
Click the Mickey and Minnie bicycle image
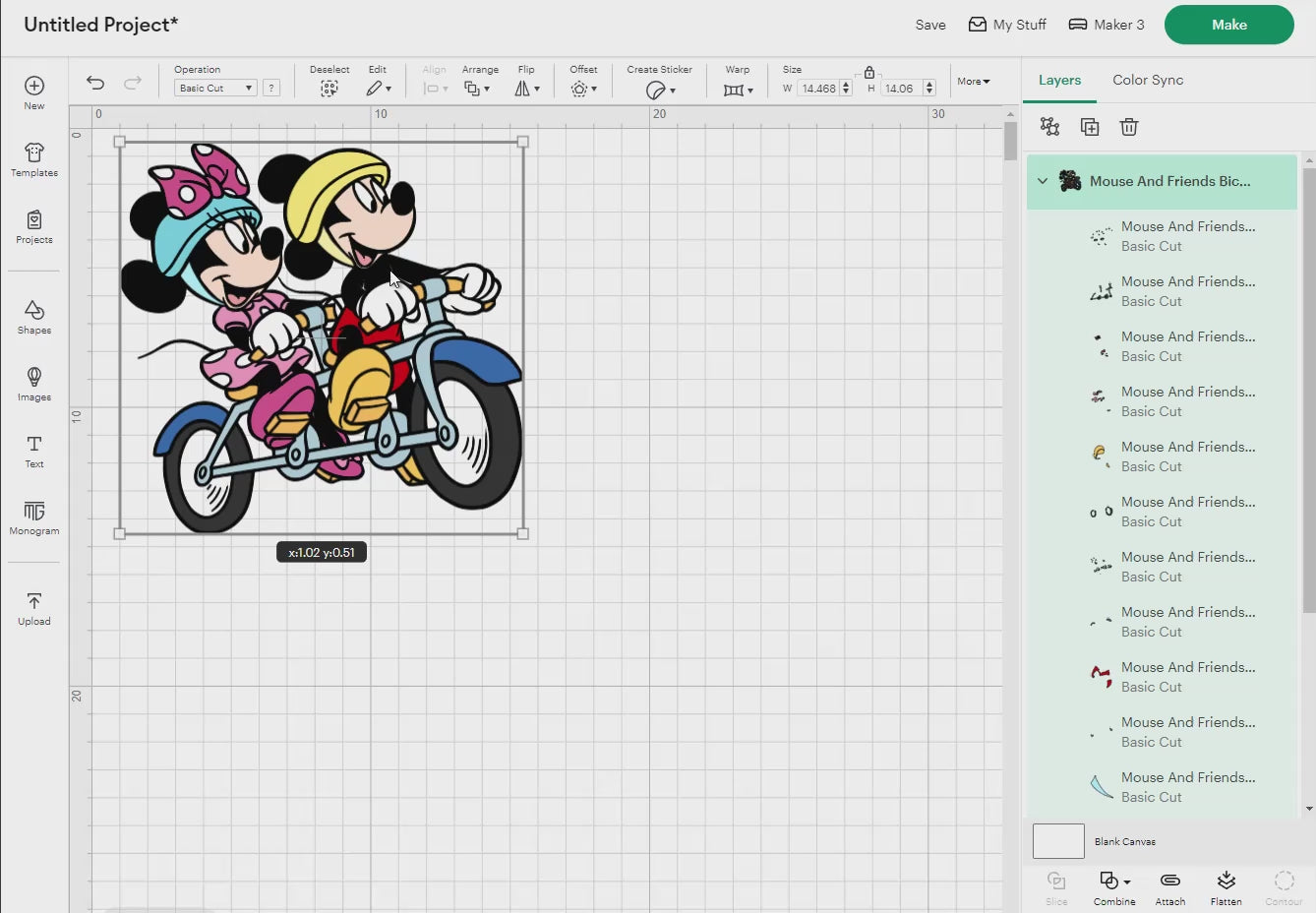coord(322,337)
